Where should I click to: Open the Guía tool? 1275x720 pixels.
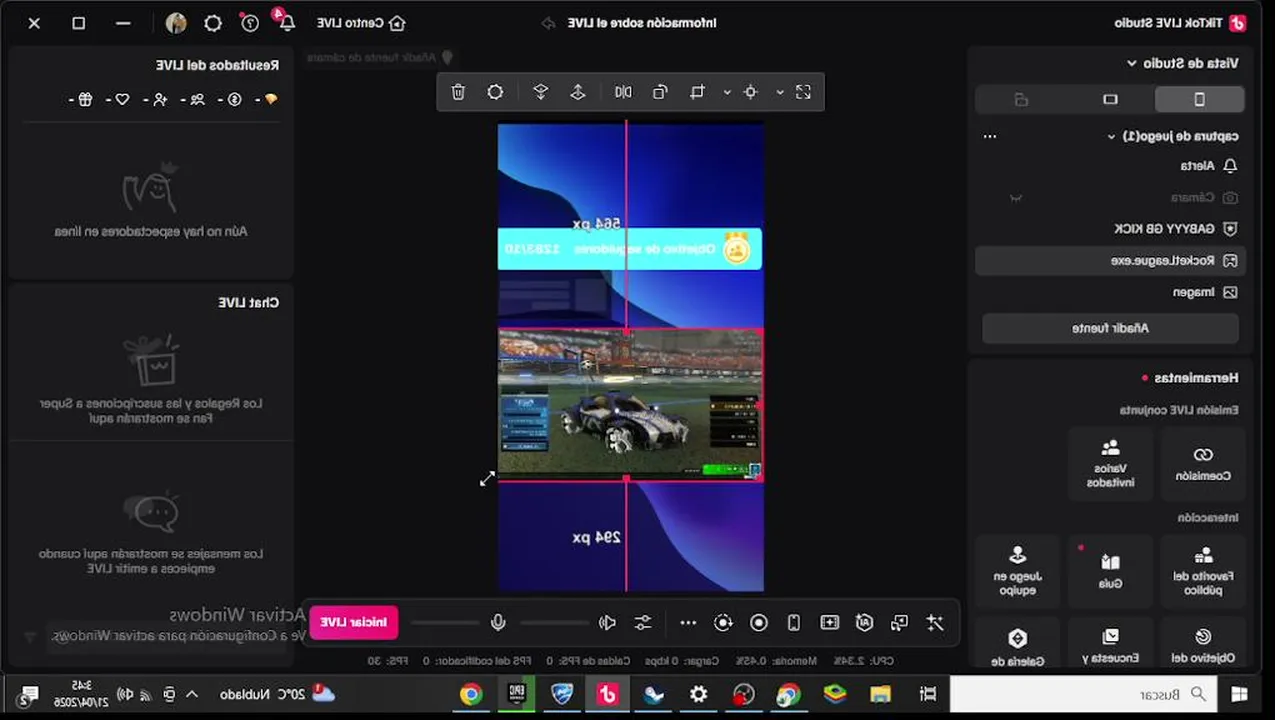(1110, 572)
